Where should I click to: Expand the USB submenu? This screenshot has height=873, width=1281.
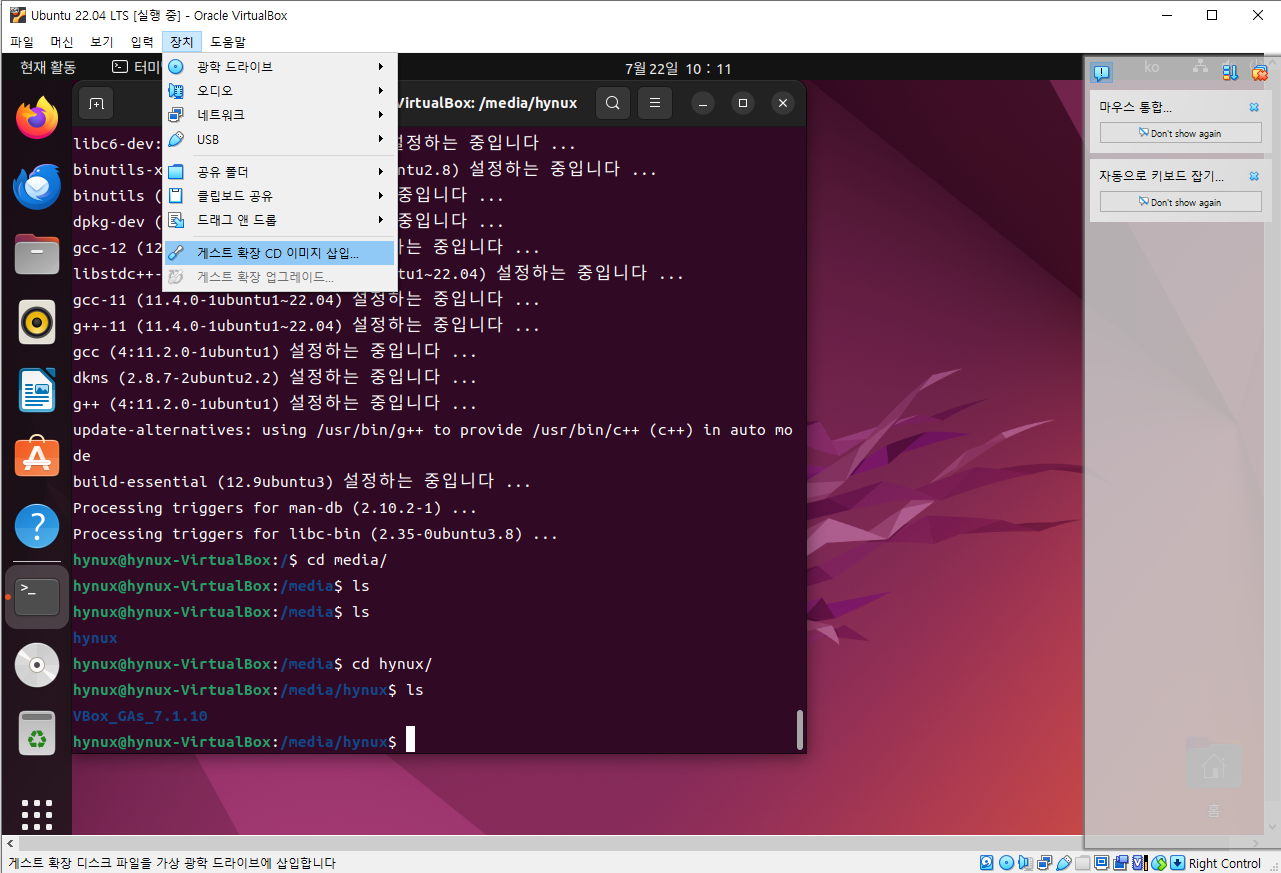point(280,139)
